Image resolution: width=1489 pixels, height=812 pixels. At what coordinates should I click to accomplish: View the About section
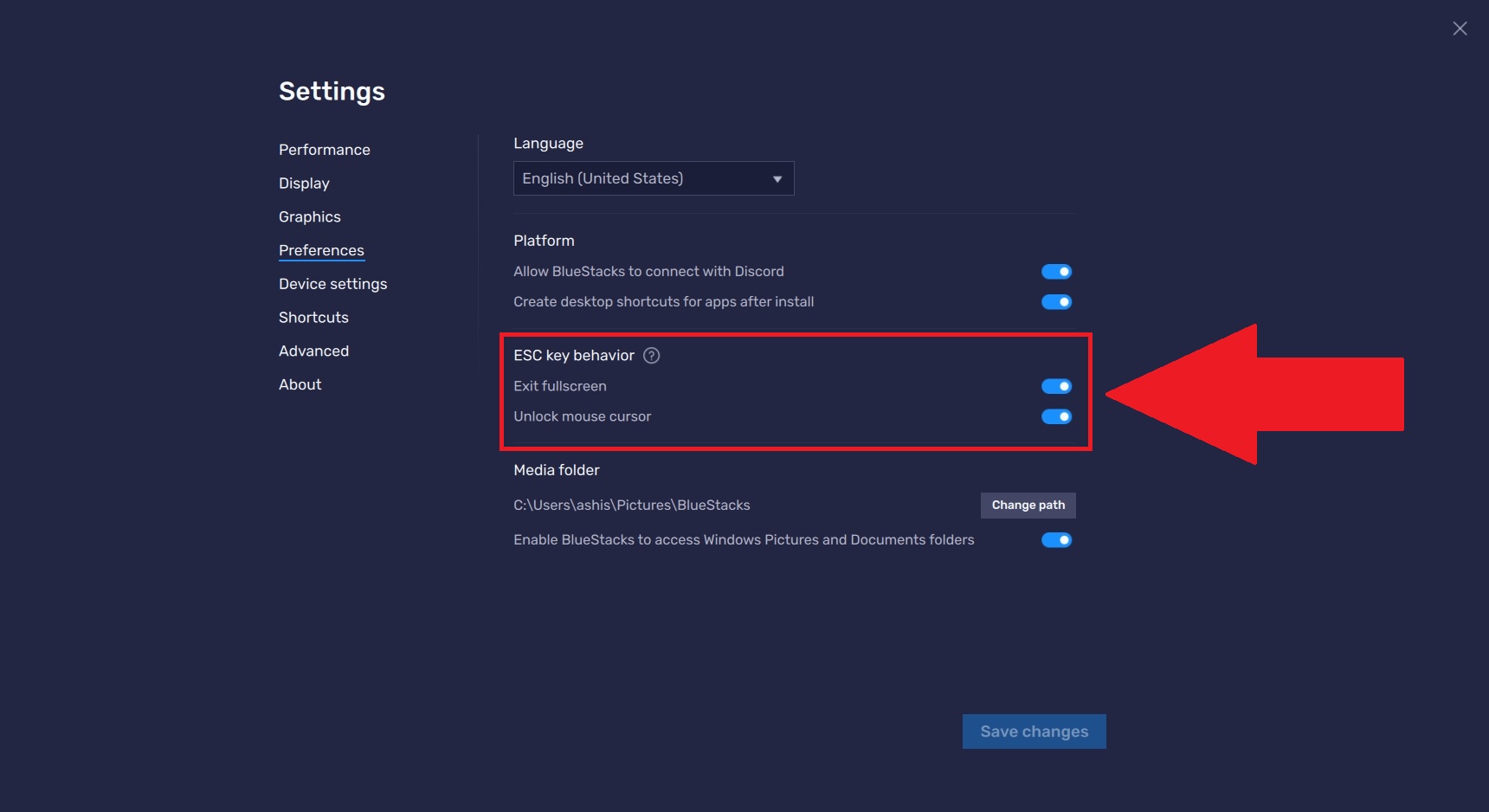pyautogui.click(x=300, y=384)
